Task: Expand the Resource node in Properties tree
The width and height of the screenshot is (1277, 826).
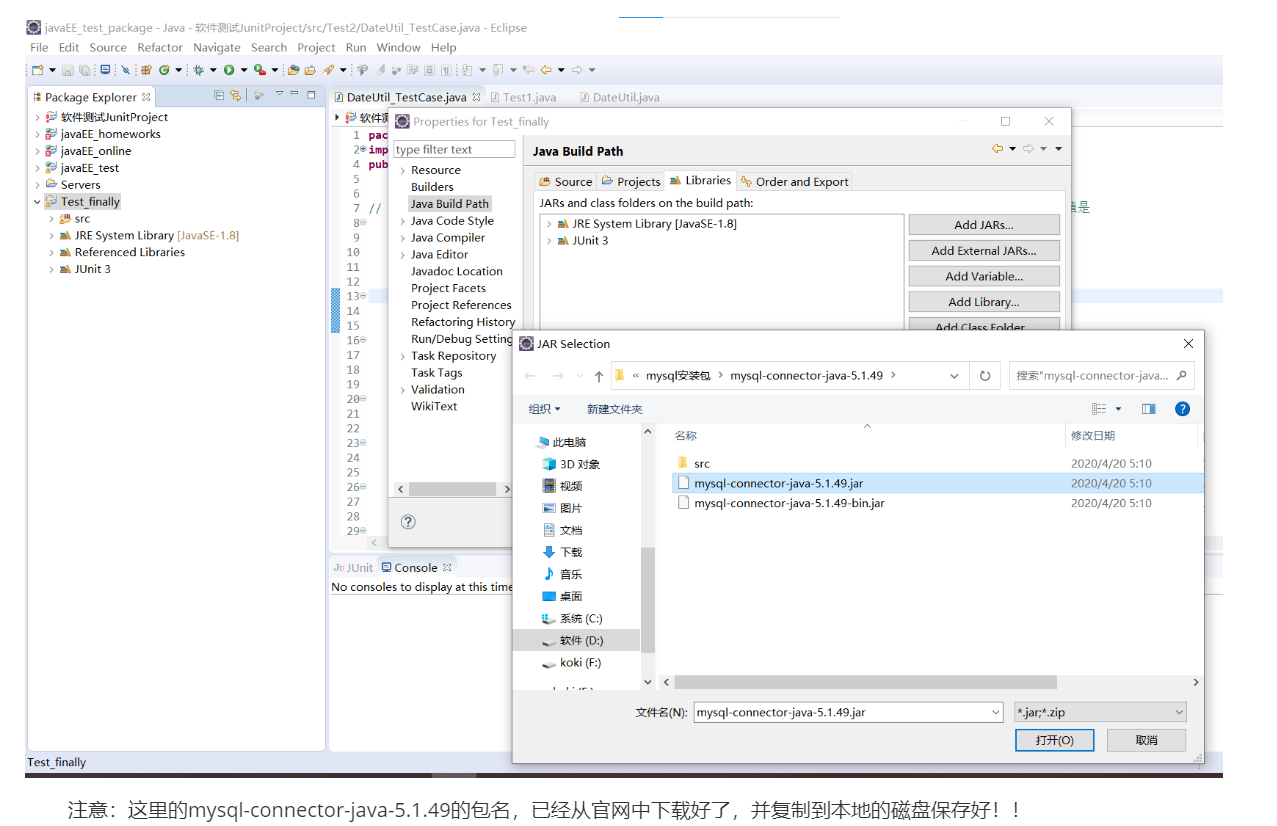Action: pos(402,170)
